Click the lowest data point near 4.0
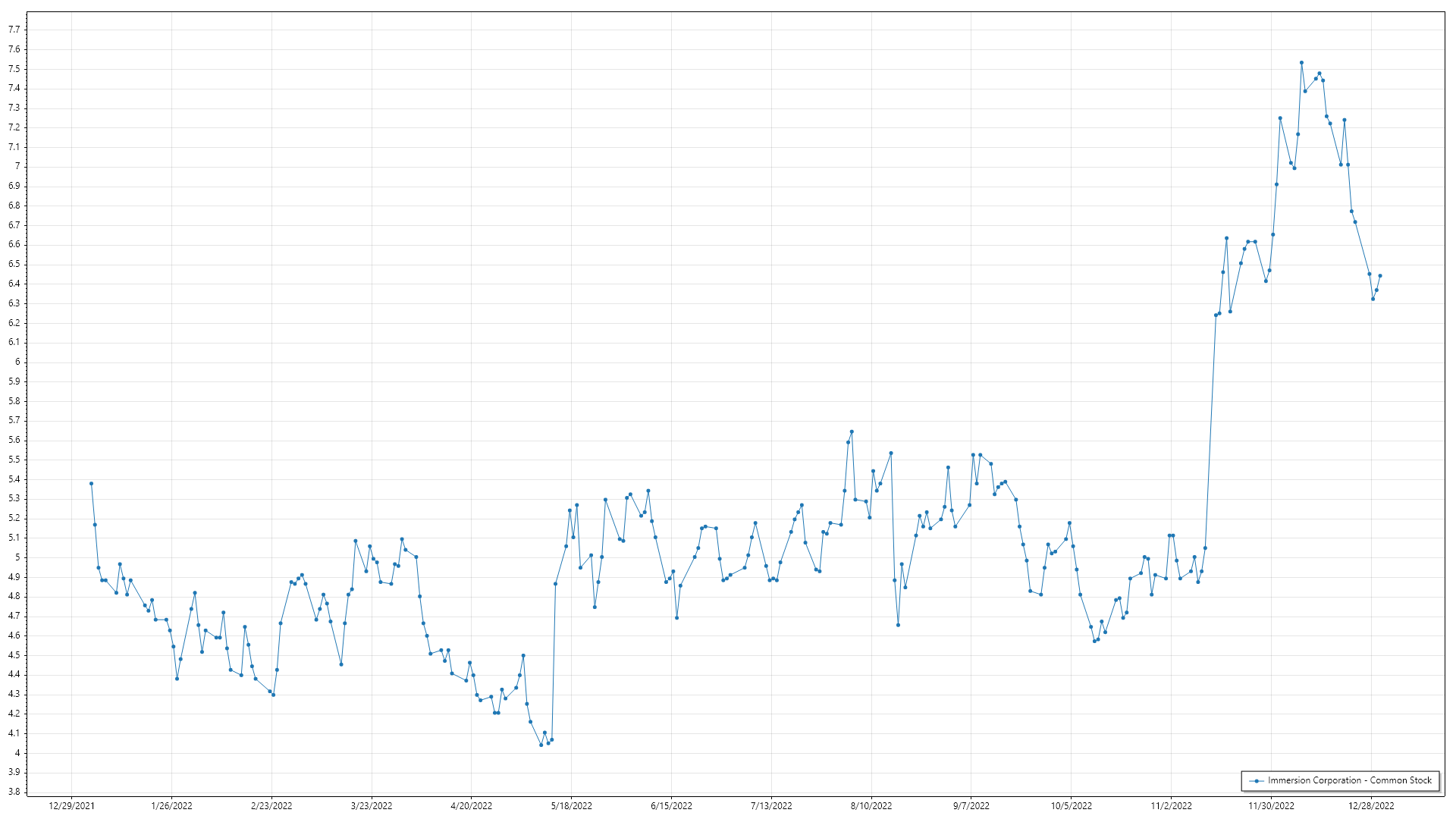1456x819 pixels. point(541,745)
